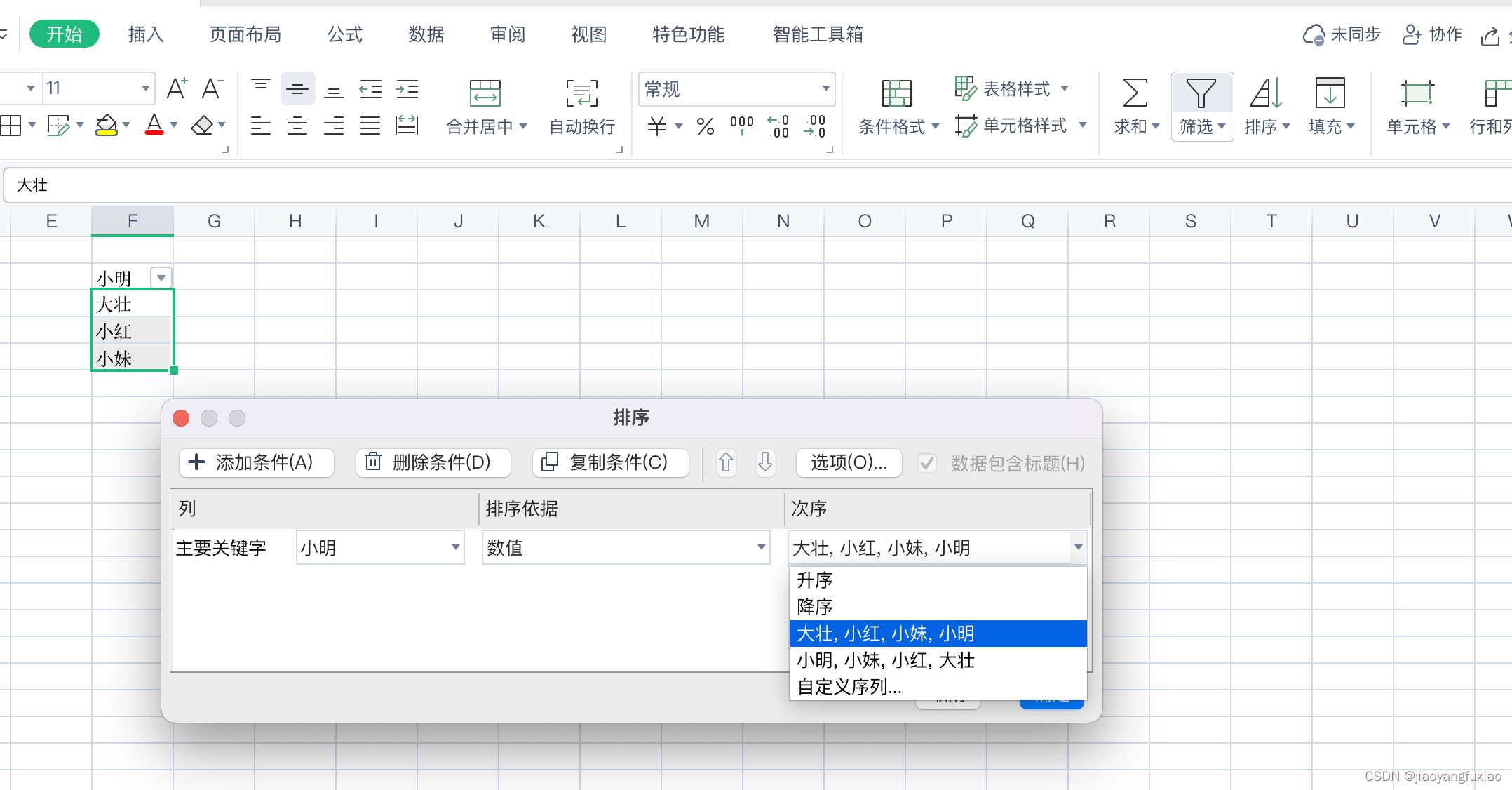The width and height of the screenshot is (1512, 790).
Task: Click the merge and center icon
Action: click(x=485, y=93)
